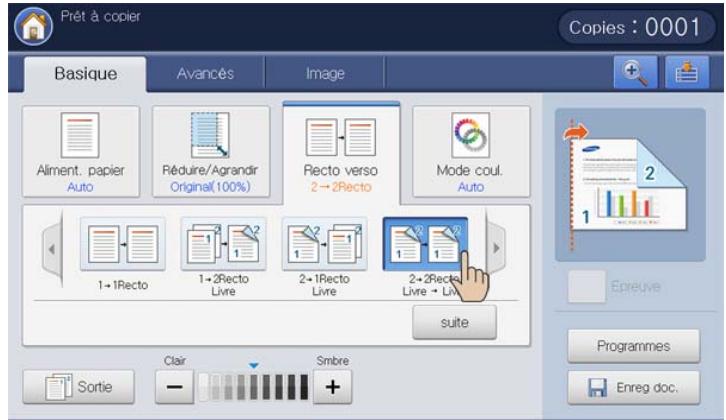This screenshot has height=420, width=726.
Task: Switch to the Avancés tab
Action: [205, 73]
